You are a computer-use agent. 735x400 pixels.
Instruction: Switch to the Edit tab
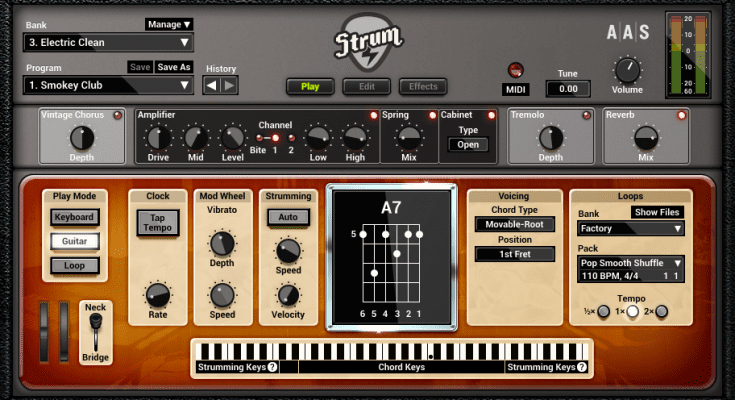click(366, 87)
